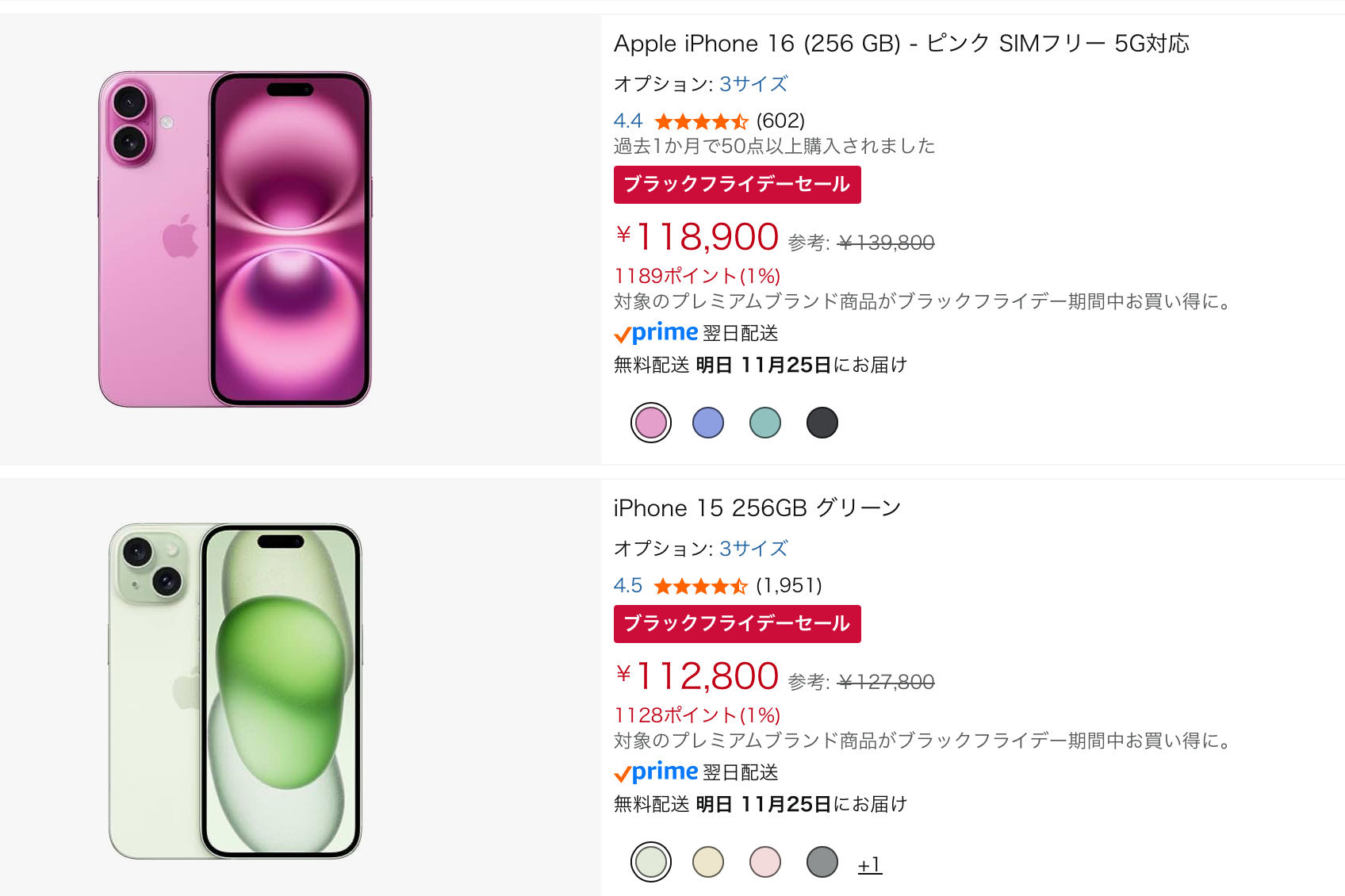Open the 4.4 star rating for iPhone 16
The image size is (1345, 896).
click(700, 121)
